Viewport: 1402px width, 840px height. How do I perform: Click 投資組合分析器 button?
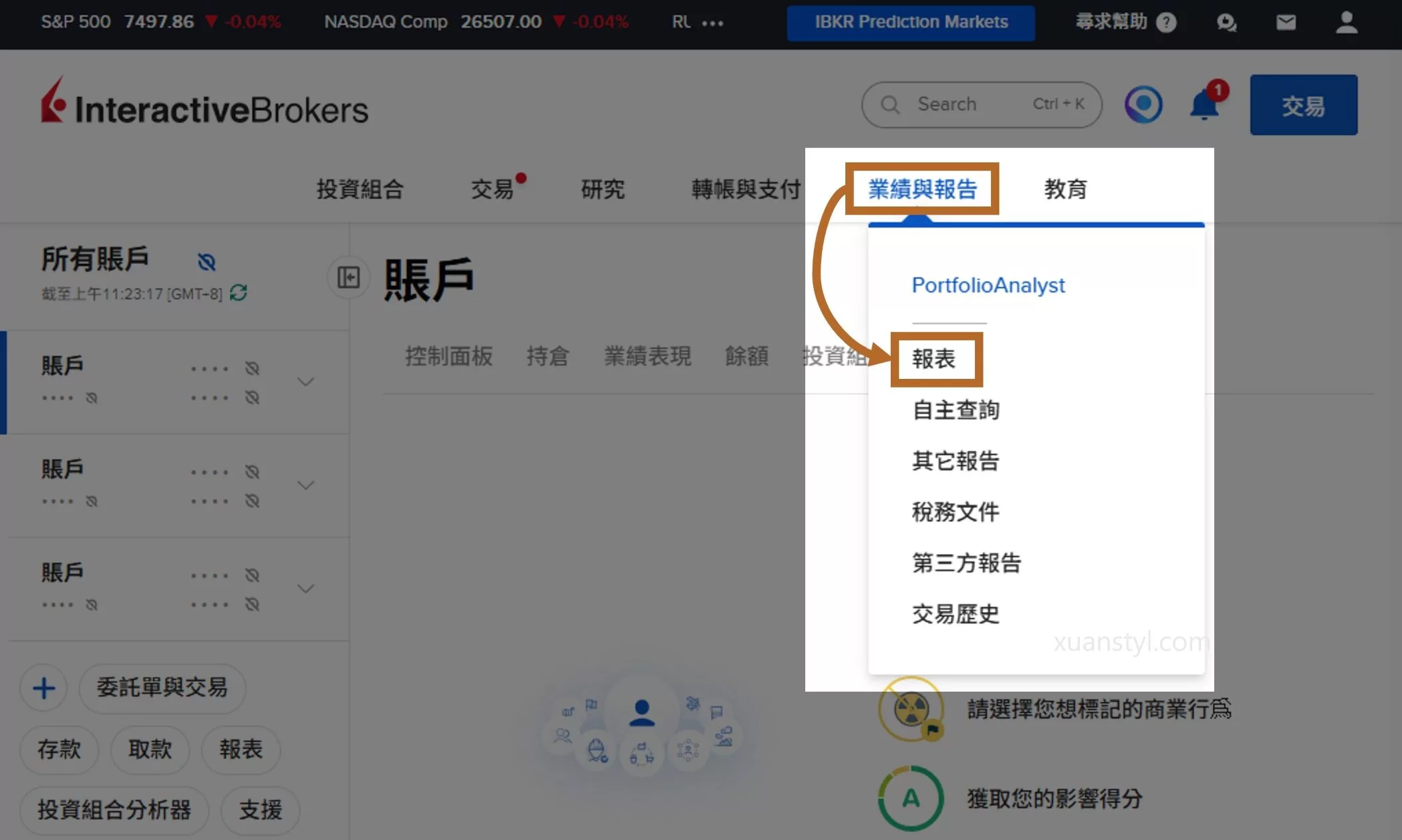(x=114, y=811)
